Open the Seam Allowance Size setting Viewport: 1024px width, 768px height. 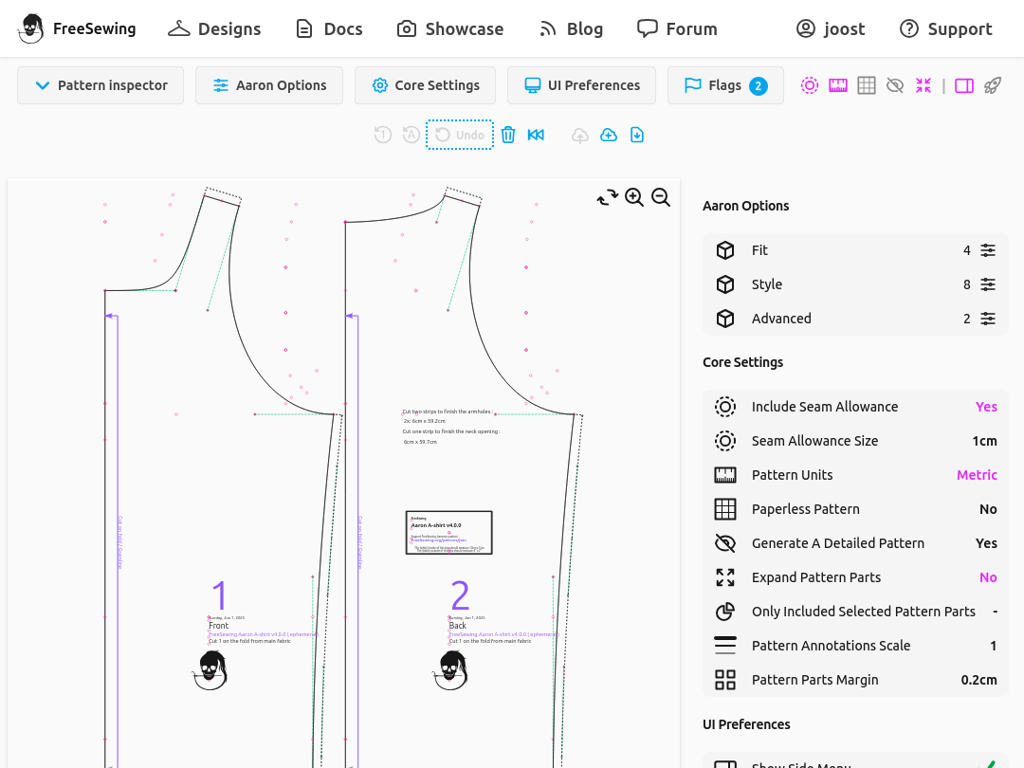click(855, 441)
